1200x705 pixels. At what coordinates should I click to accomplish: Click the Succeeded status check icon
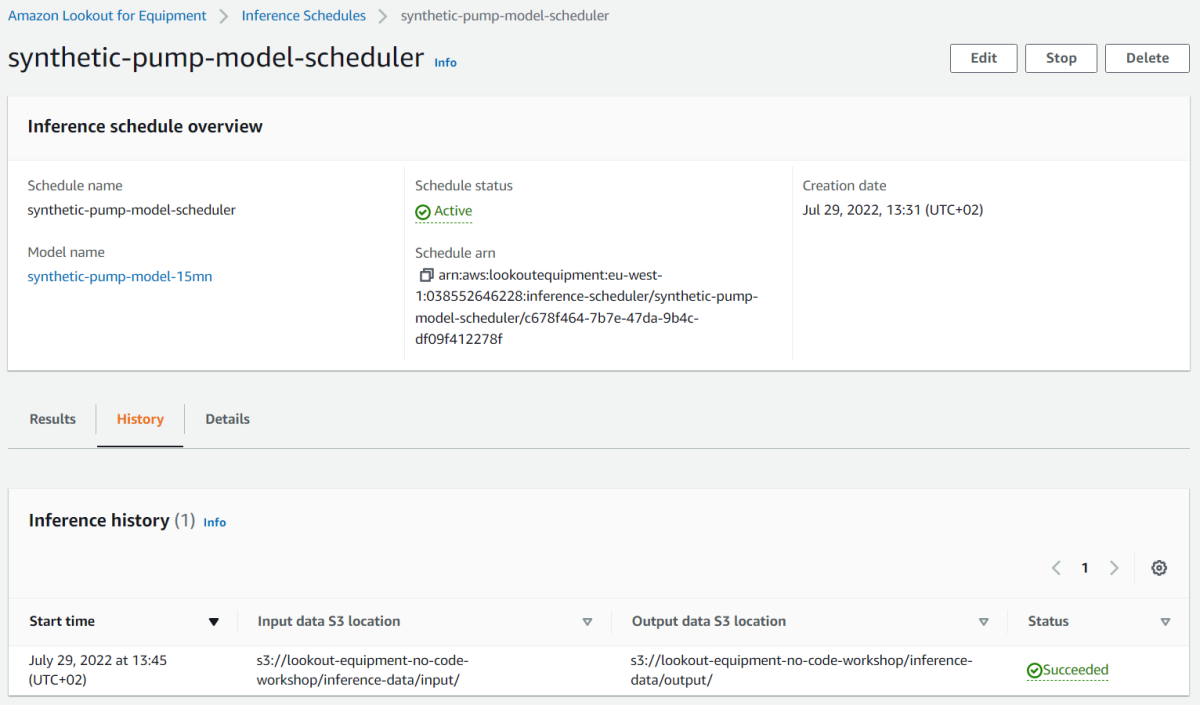tap(1035, 671)
